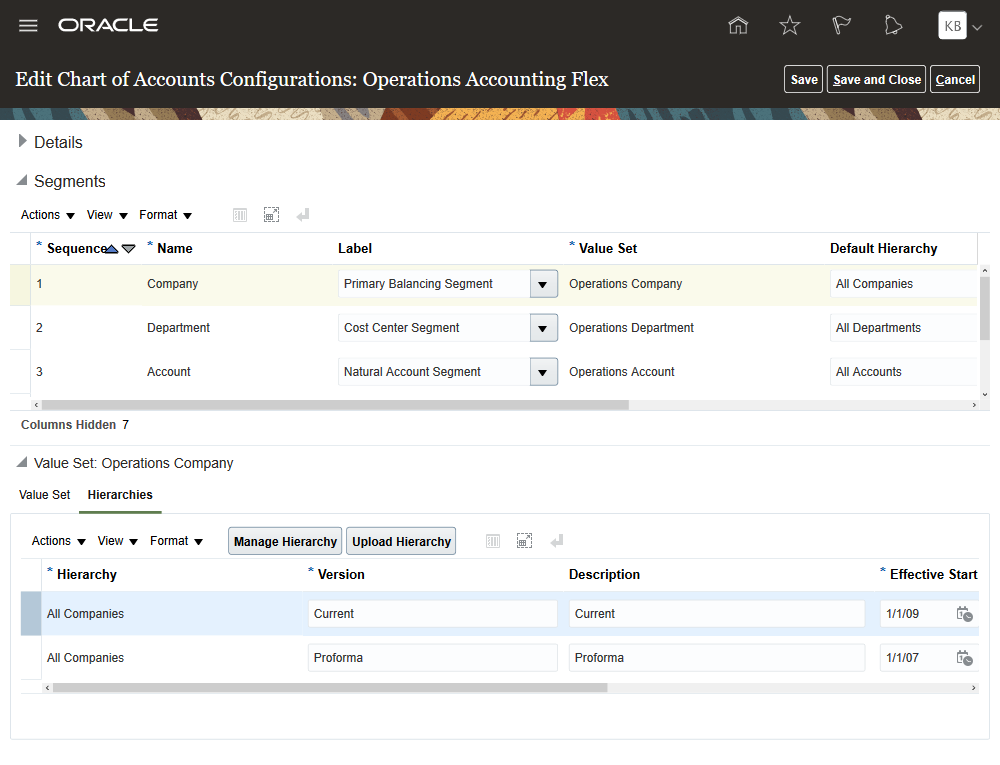Open Actions menu in Segments toolbar
The image size is (1000, 765).
(x=48, y=215)
